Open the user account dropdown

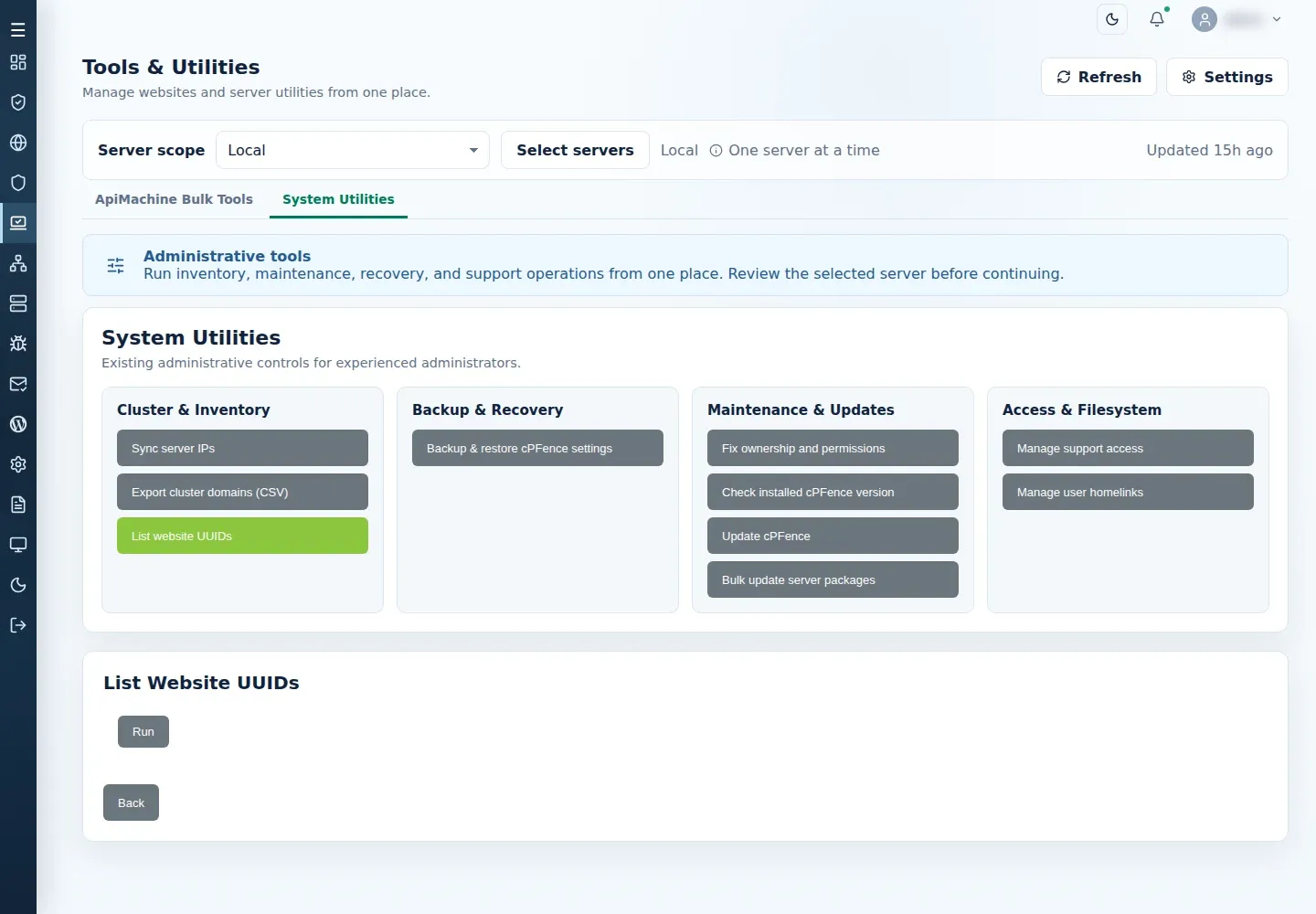(1238, 19)
